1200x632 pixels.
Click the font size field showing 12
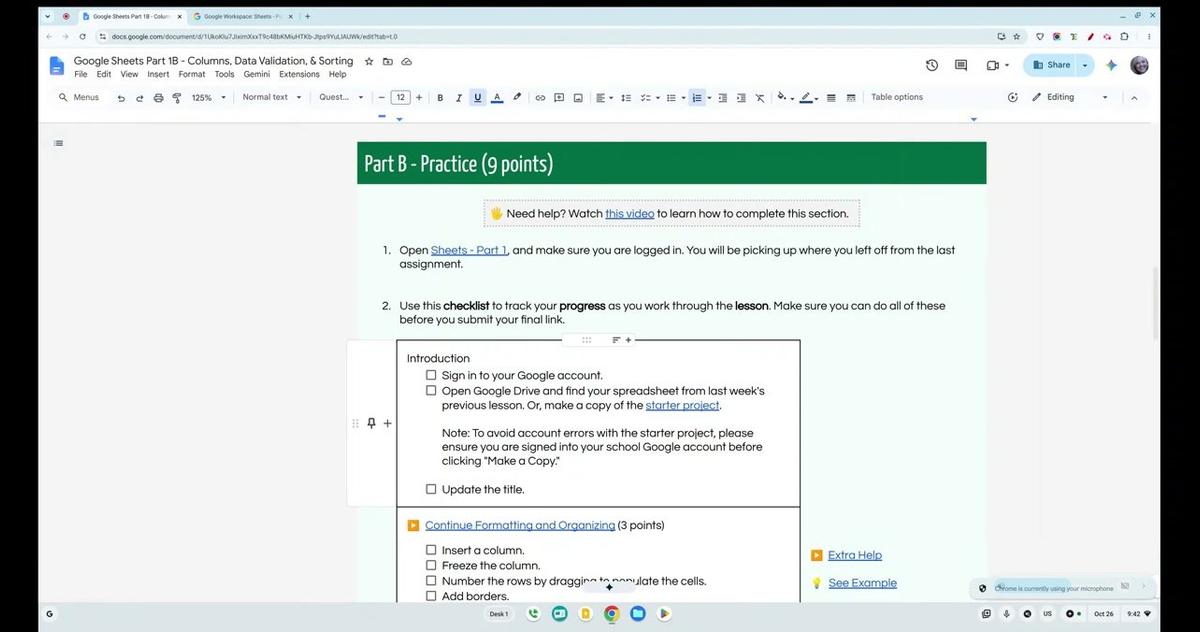(x=400, y=98)
